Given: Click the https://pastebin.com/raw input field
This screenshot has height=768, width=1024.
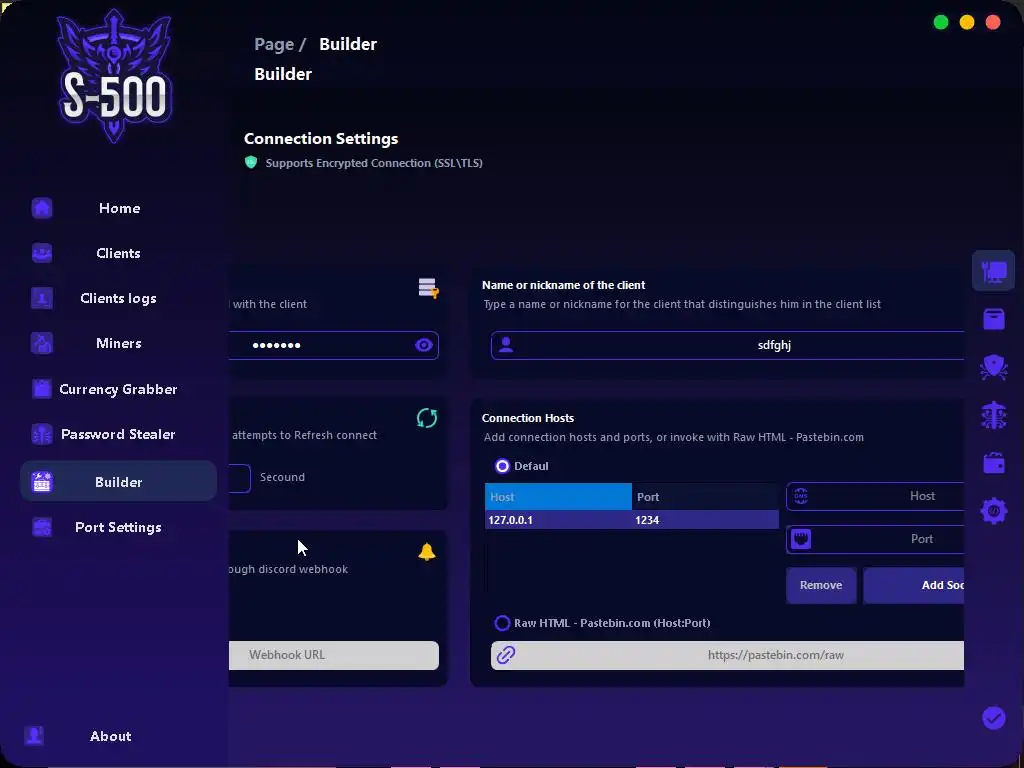Looking at the screenshot, I should point(728,655).
